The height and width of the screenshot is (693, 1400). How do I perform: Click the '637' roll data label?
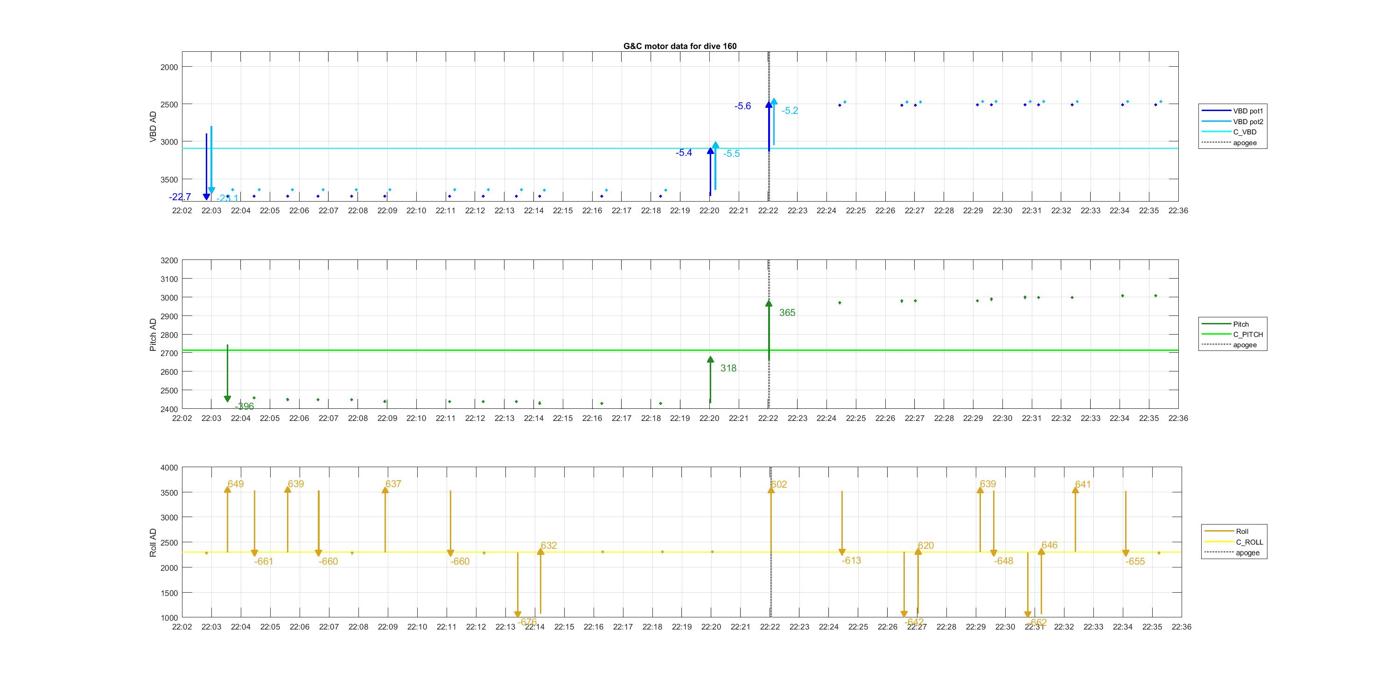pyautogui.click(x=393, y=484)
